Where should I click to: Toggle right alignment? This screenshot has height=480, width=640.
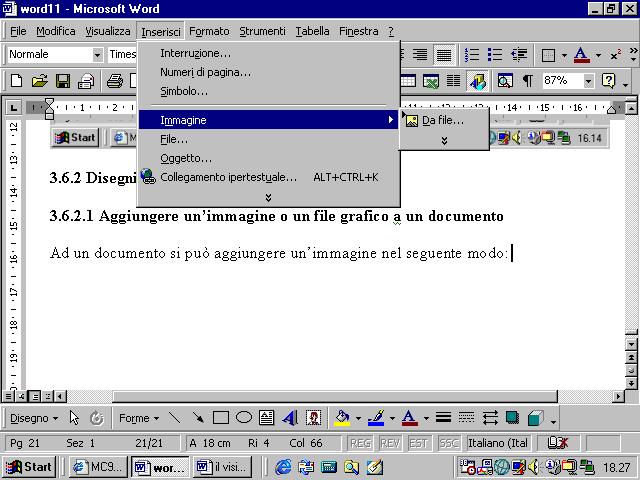click(x=420, y=54)
